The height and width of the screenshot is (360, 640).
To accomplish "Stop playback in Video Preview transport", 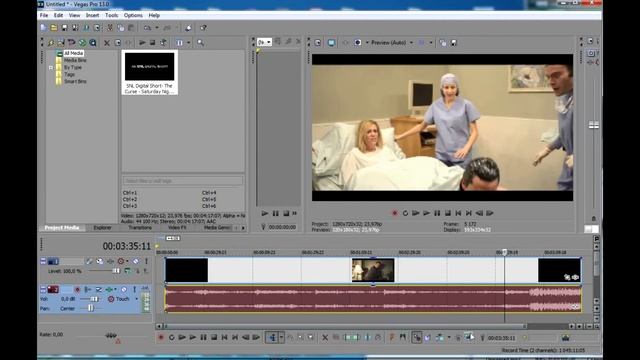I will tap(448, 213).
